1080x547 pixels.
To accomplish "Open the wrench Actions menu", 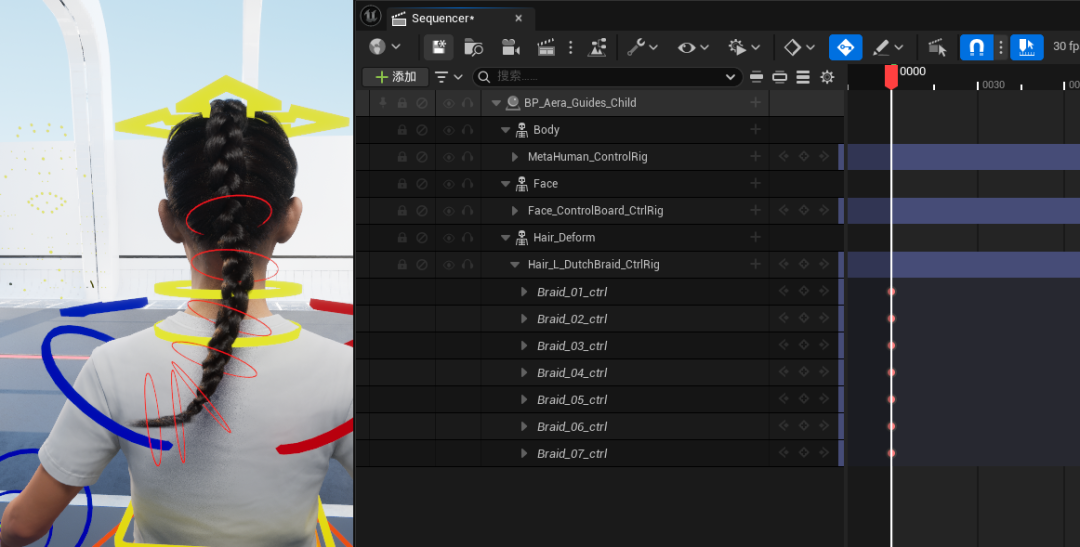I will click(x=642, y=47).
